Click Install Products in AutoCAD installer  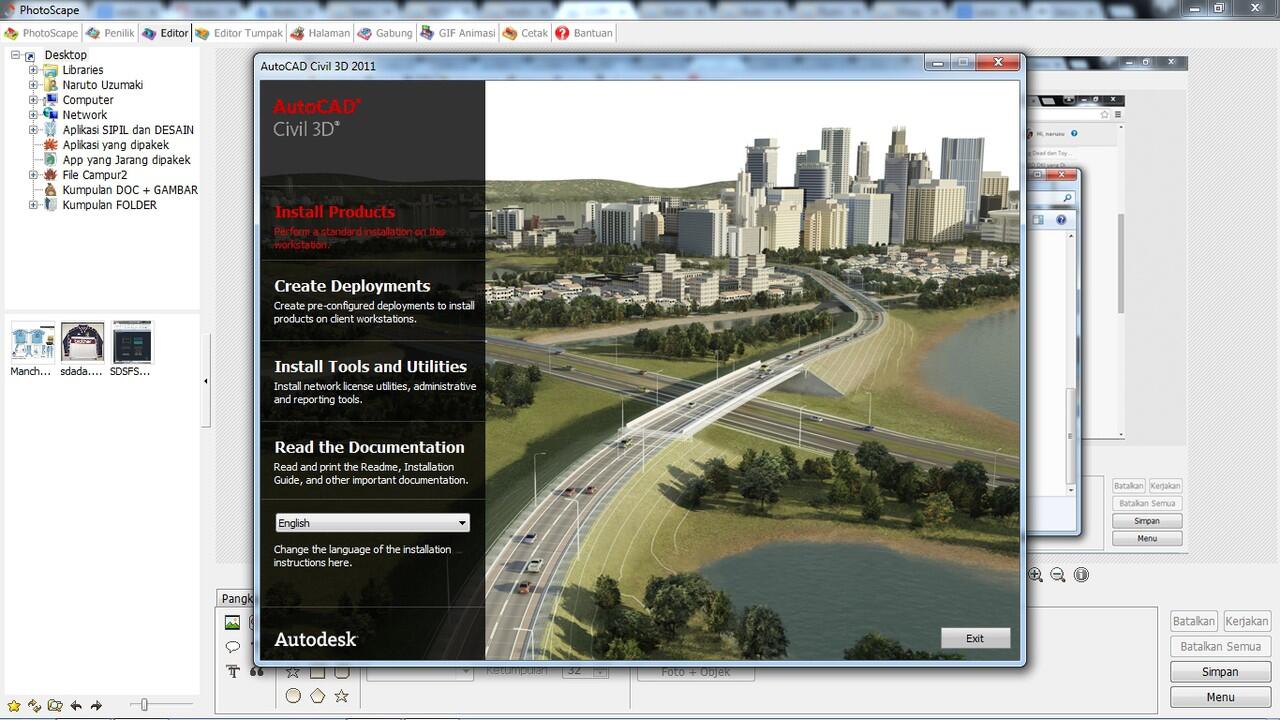pyautogui.click(x=334, y=212)
